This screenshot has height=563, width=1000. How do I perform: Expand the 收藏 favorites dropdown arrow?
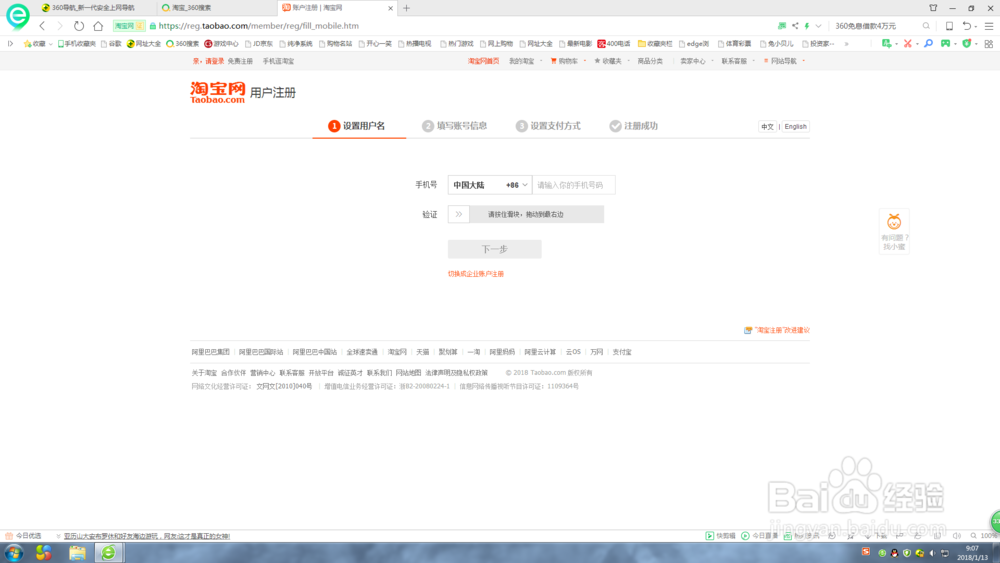(x=50, y=44)
